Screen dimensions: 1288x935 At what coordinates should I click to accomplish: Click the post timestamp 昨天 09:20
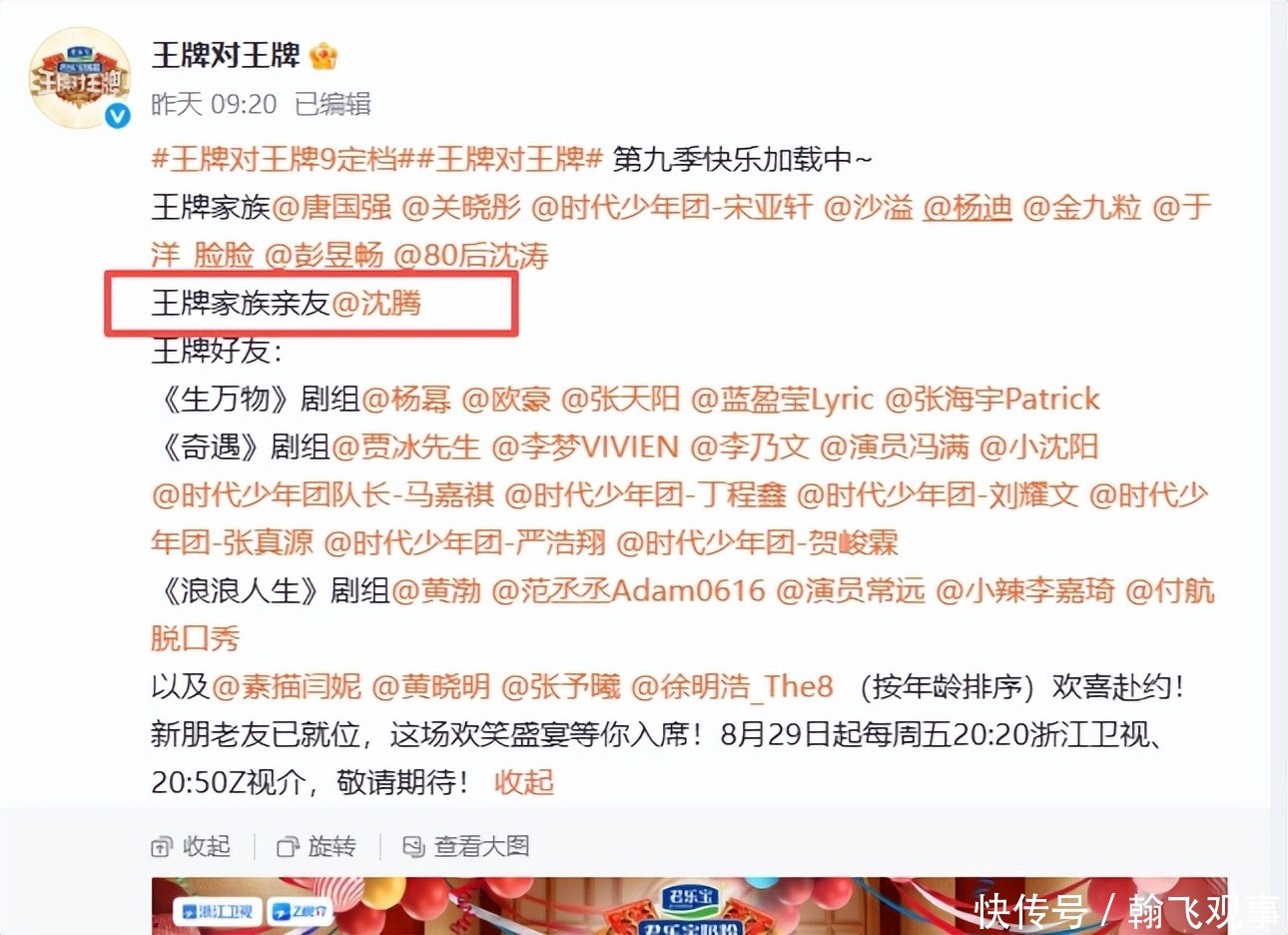214,104
